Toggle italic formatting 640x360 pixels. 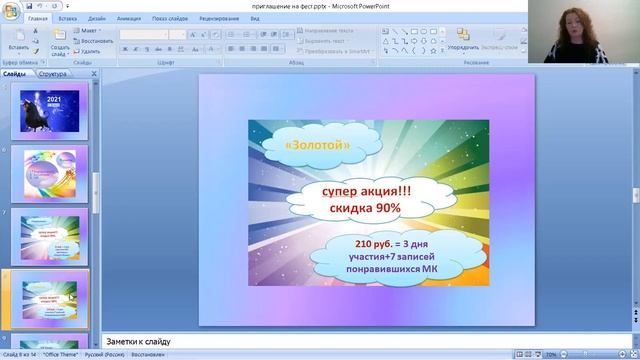pos(136,49)
